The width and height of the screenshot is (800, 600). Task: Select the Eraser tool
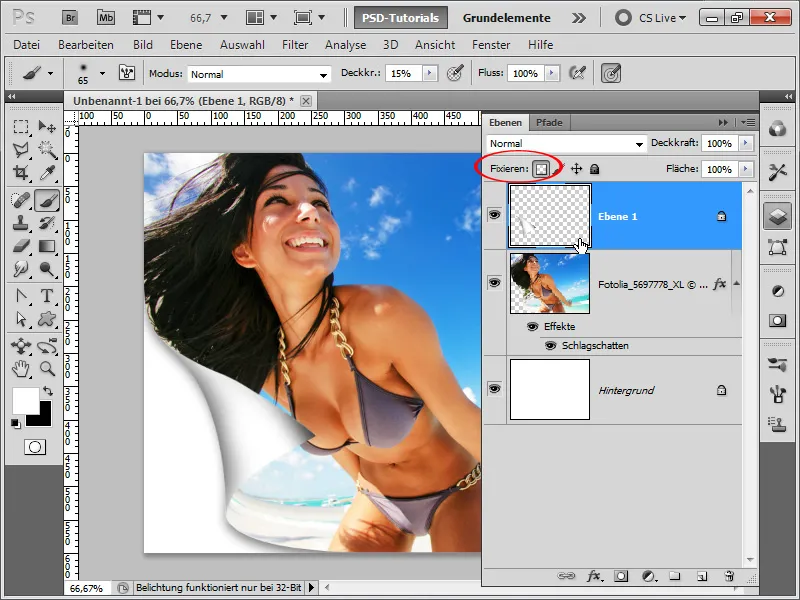[x=20, y=246]
